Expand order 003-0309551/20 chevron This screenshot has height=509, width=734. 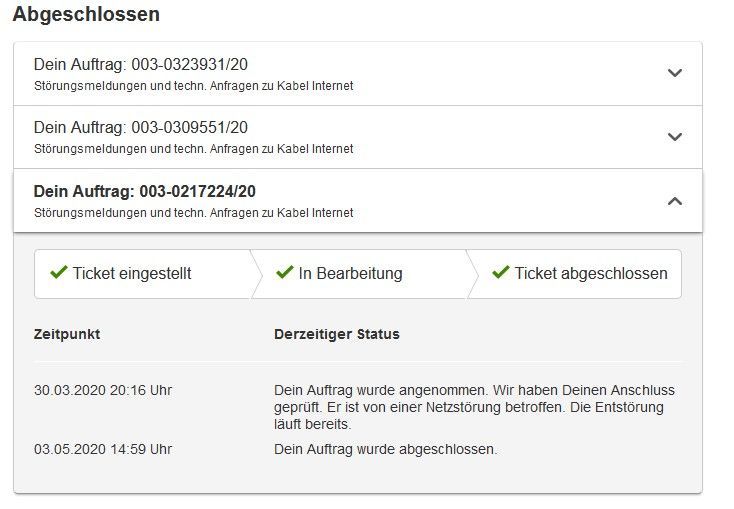pyautogui.click(x=675, y=137)
